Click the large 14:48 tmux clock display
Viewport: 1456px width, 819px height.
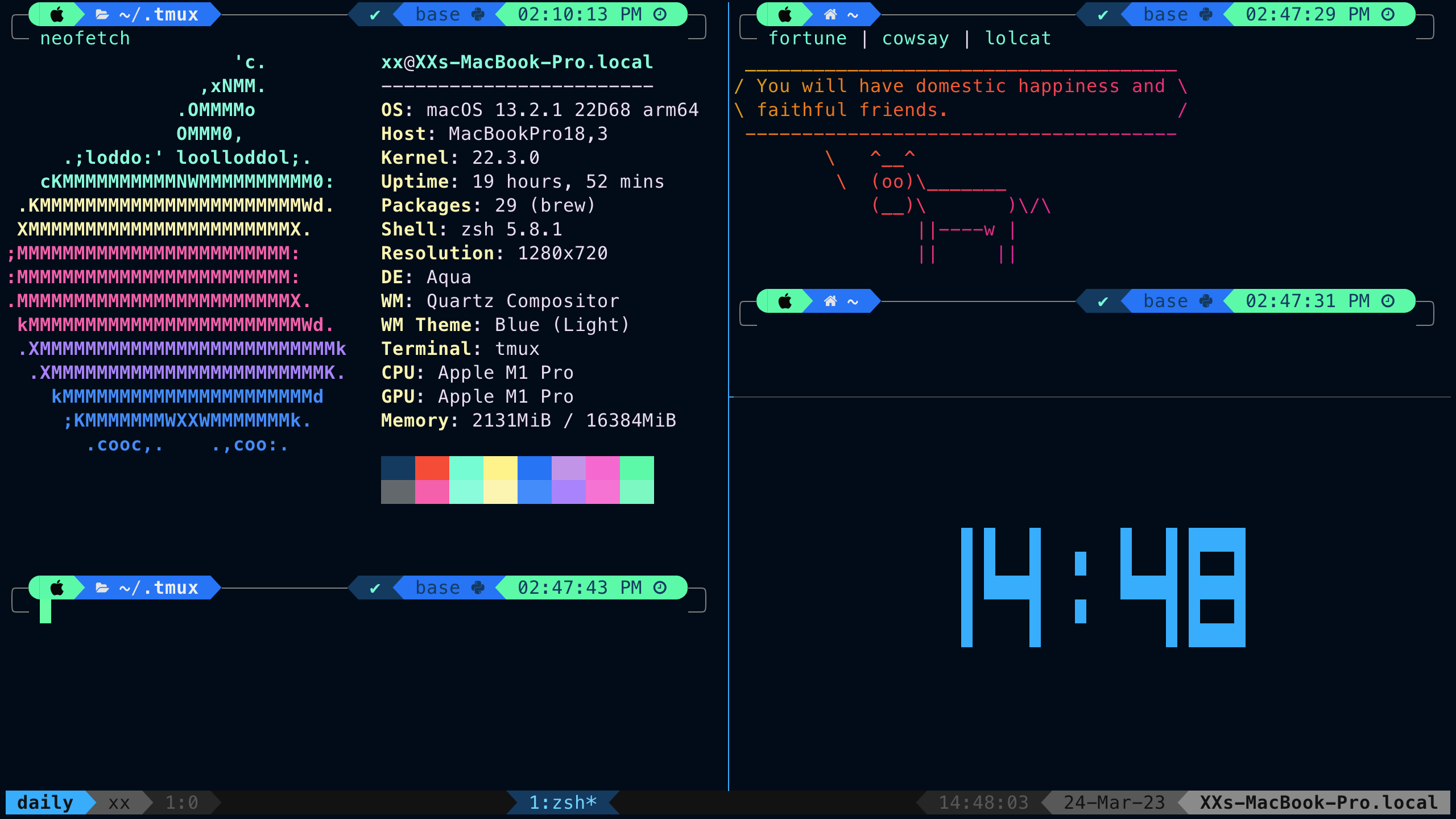1103,588
